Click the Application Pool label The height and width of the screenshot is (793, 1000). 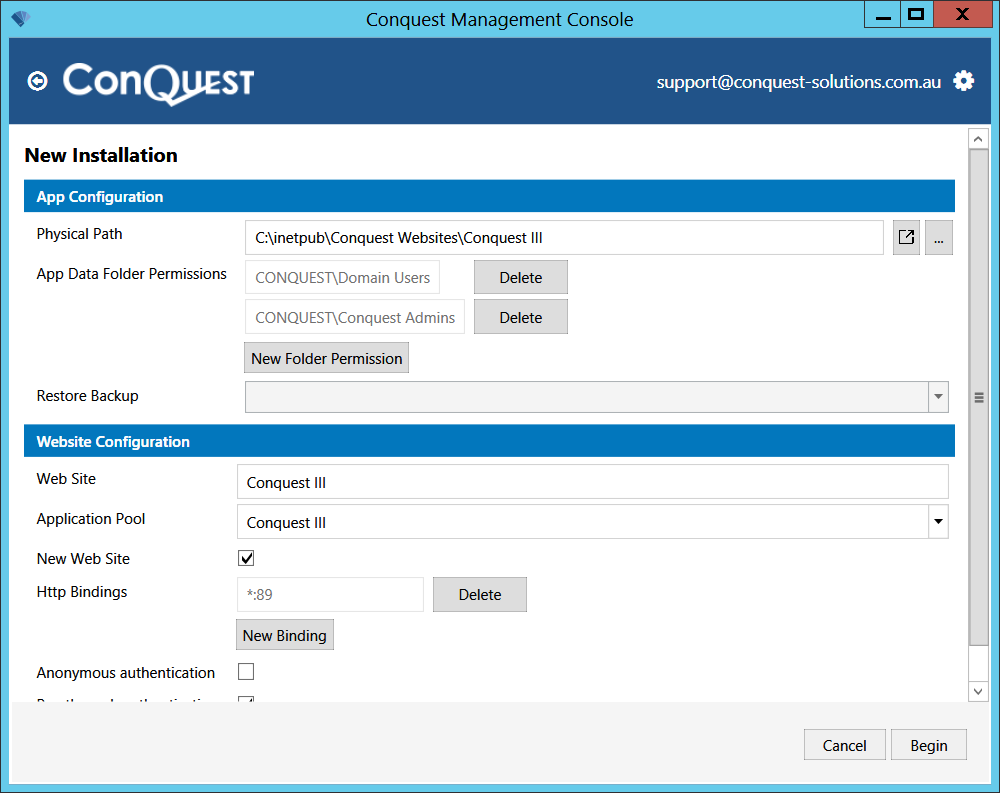click(91, 519)
